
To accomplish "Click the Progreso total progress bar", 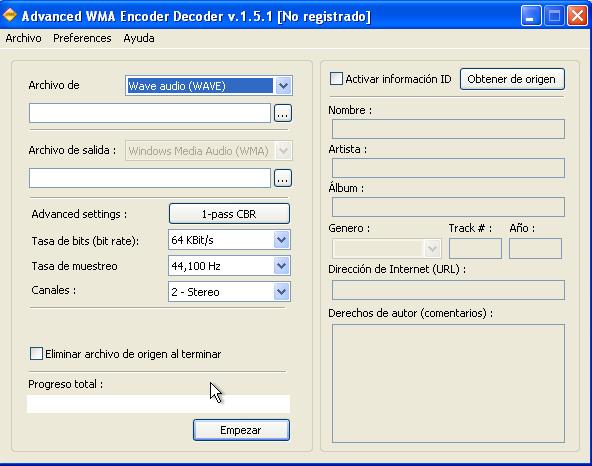I will [x=159, y=404].
